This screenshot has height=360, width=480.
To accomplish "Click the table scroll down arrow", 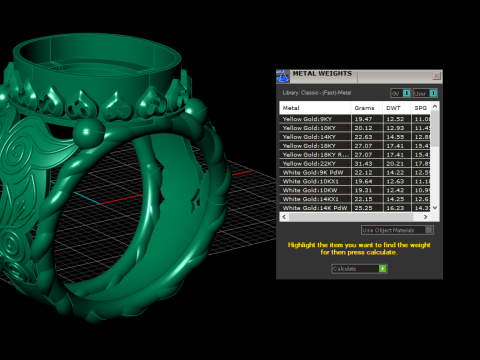I will [x=435, y=207].
